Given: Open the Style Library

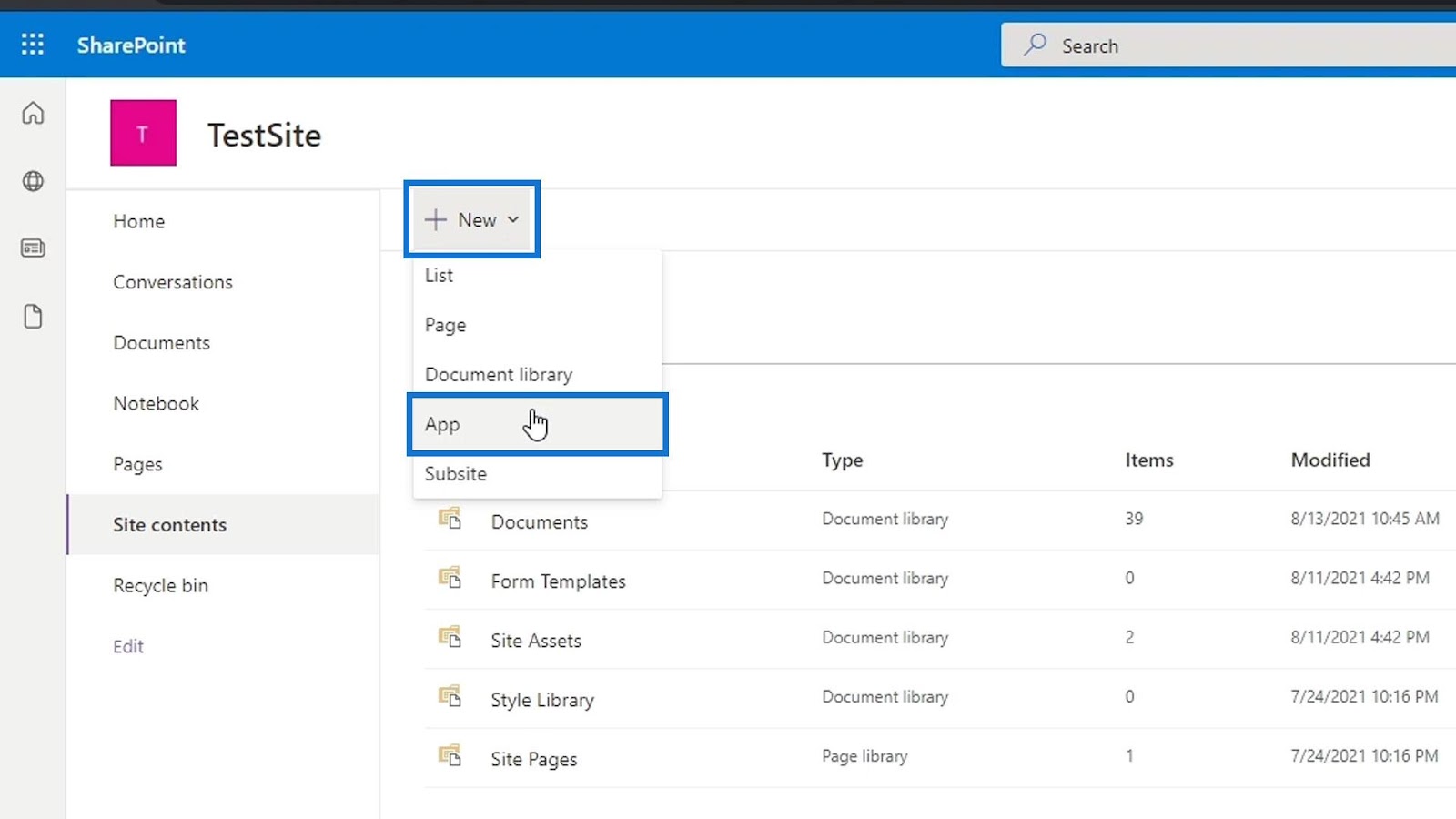Looking at the screenshot, I should [542, 700].
